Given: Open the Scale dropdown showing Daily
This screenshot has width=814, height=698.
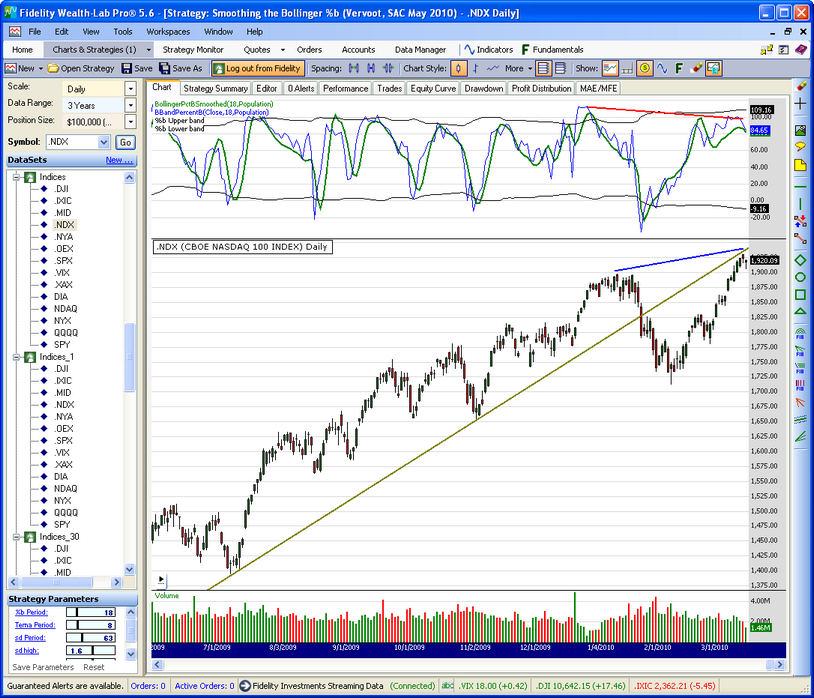Looking at the screenshot, I should tap(130, 88).
